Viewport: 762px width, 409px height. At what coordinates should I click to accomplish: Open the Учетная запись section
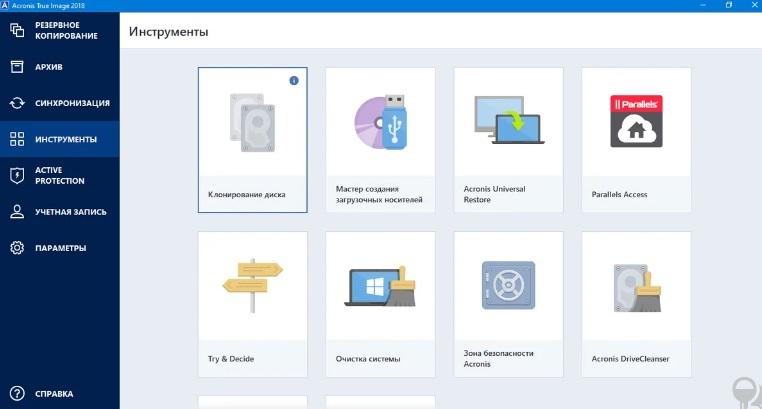click(60, 212)
